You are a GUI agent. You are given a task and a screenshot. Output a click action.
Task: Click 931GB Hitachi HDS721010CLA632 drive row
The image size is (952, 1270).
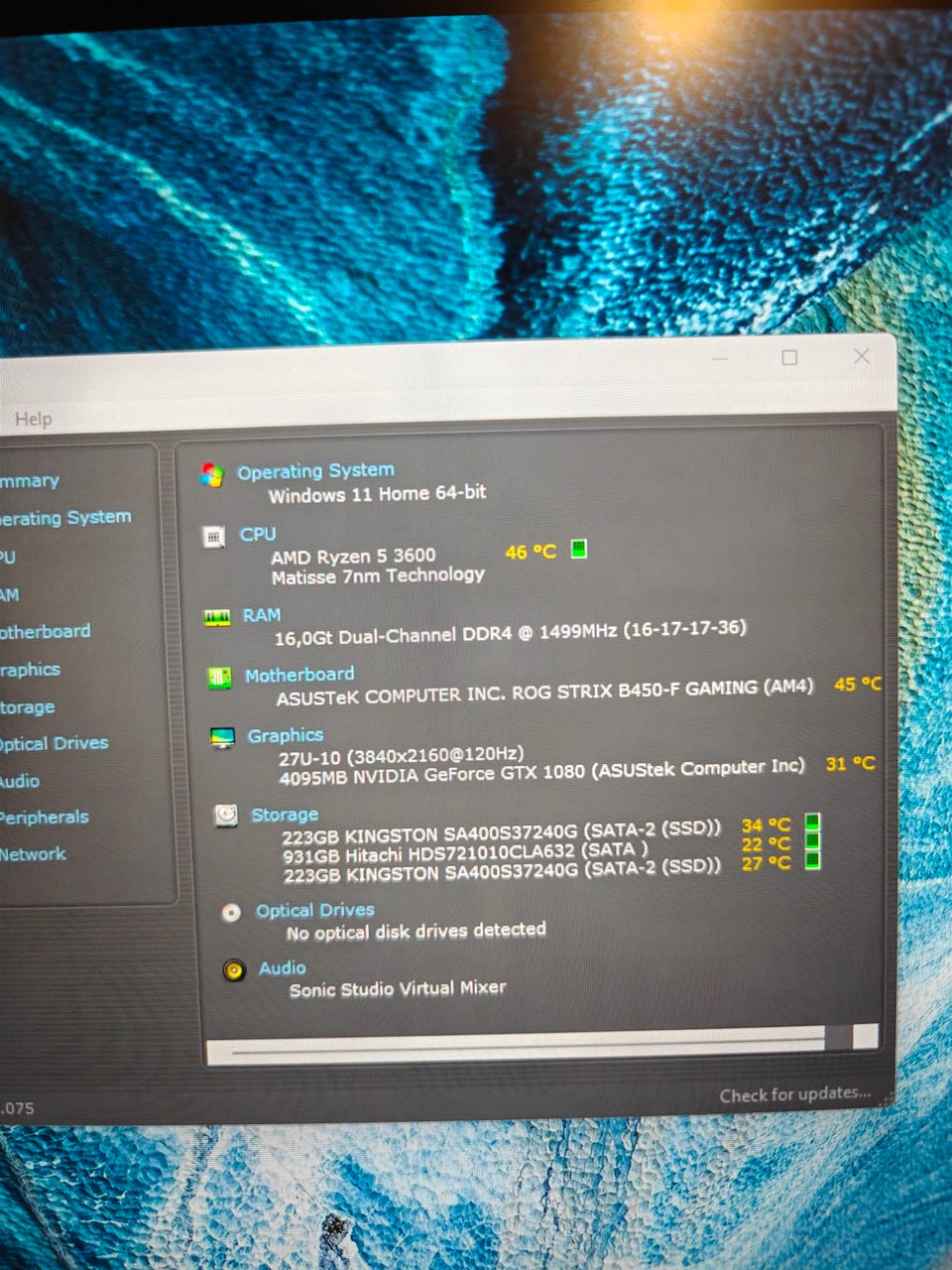[x=465, y=852]
